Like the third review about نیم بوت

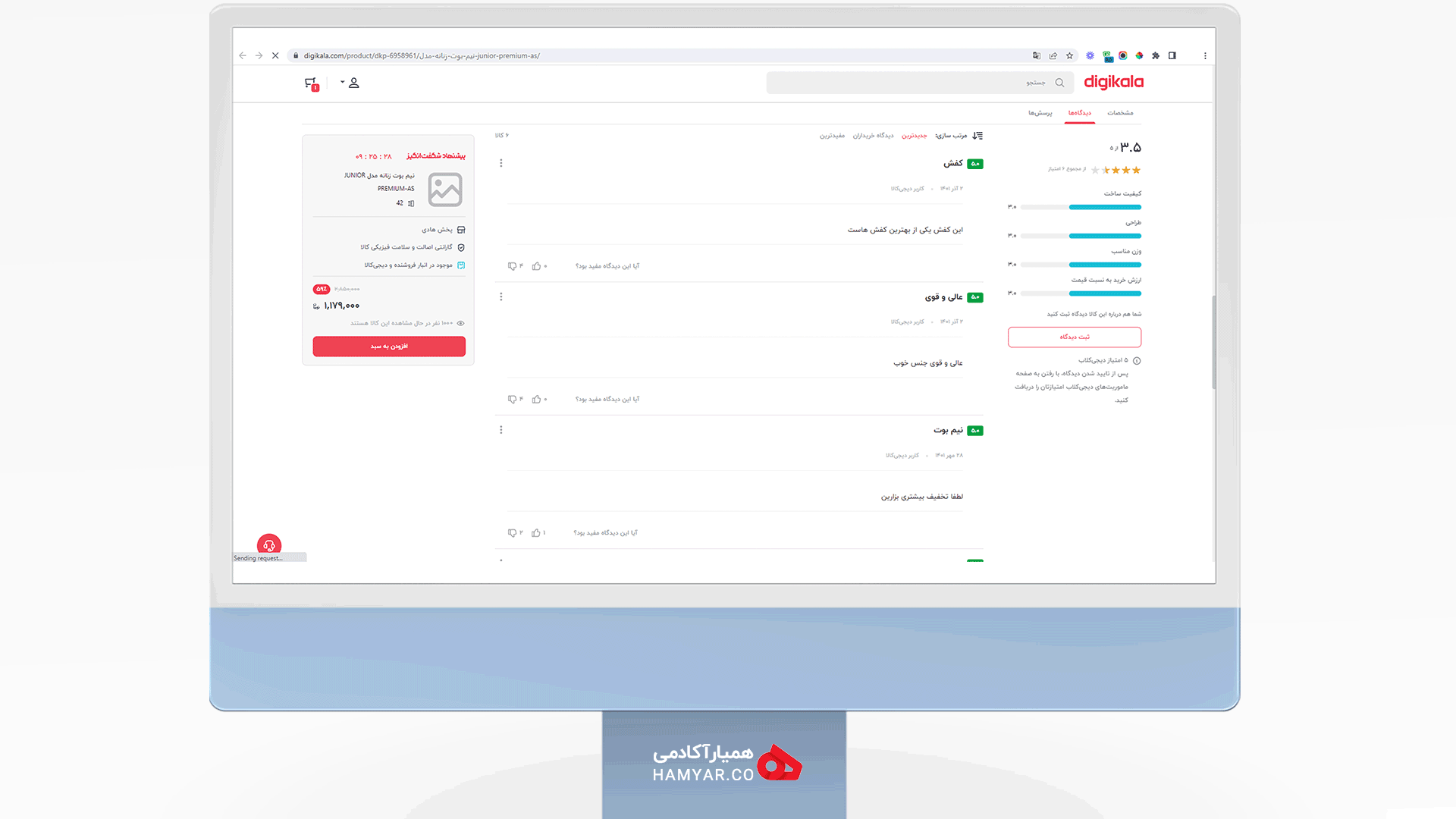[x=536, y=533]
